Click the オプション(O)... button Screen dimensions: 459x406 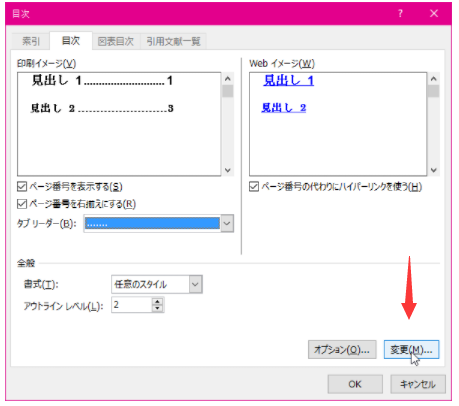pos(342,350)
